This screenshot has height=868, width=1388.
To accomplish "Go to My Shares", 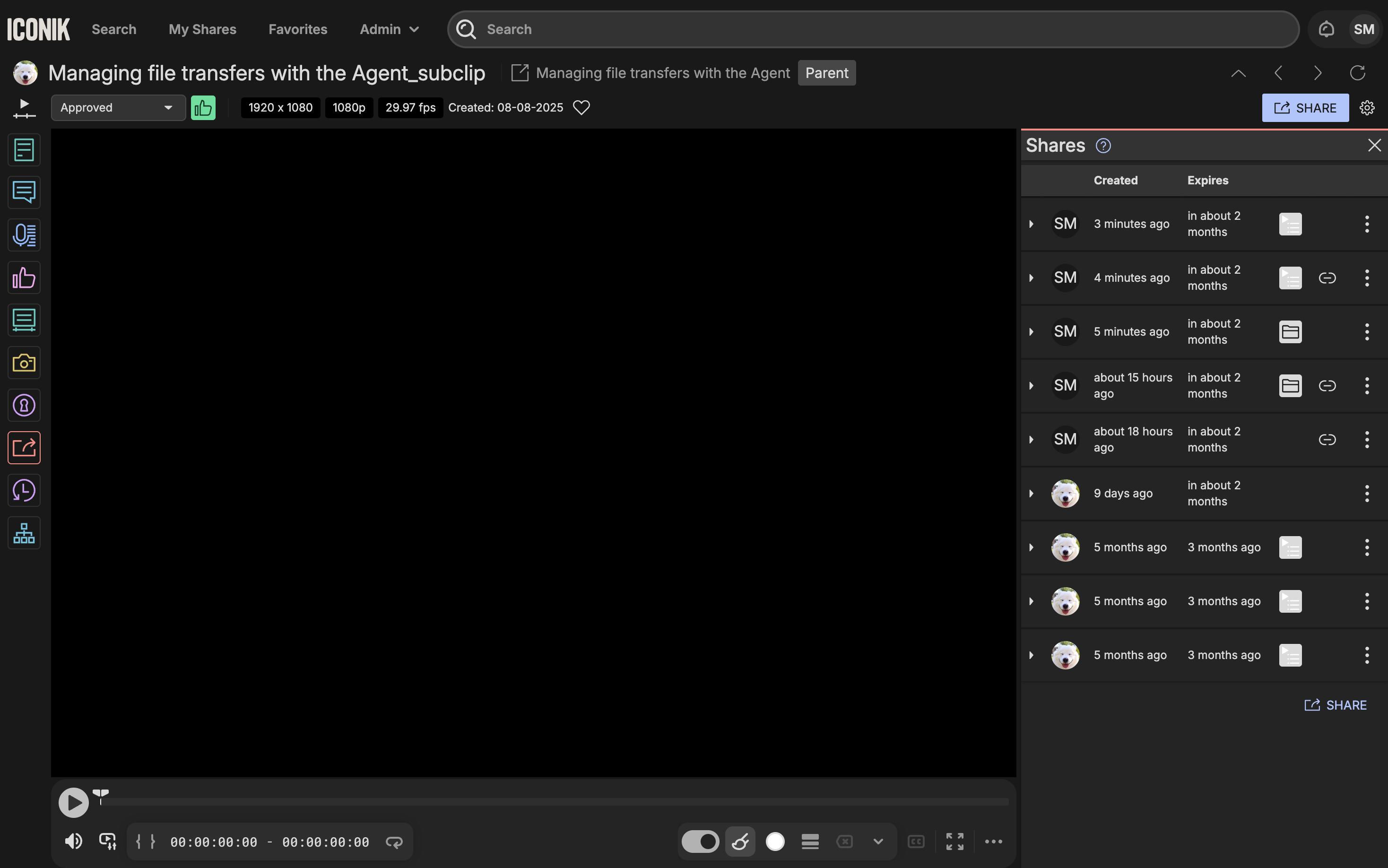I will pos(202,29).
